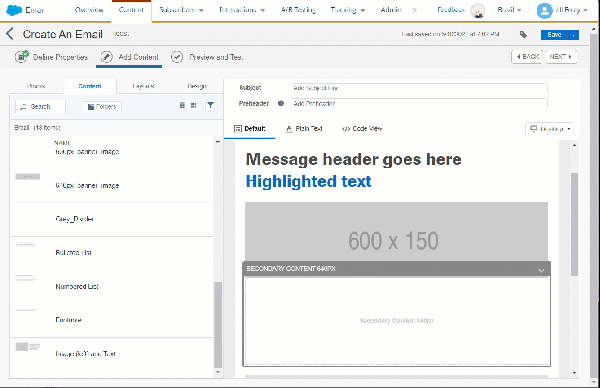Image resolution: width=600 pixels, height=388 pixels.
Task: Open the Admin navigation item
Action: click(x=391, y=10)
